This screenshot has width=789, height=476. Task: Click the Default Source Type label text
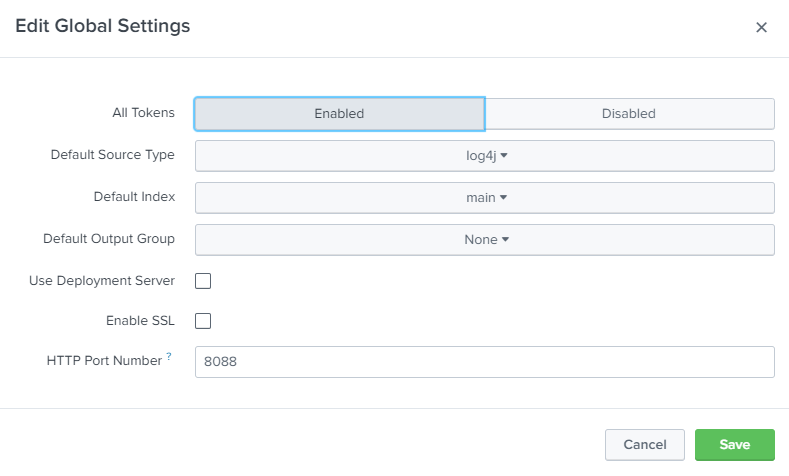[113, 155]
